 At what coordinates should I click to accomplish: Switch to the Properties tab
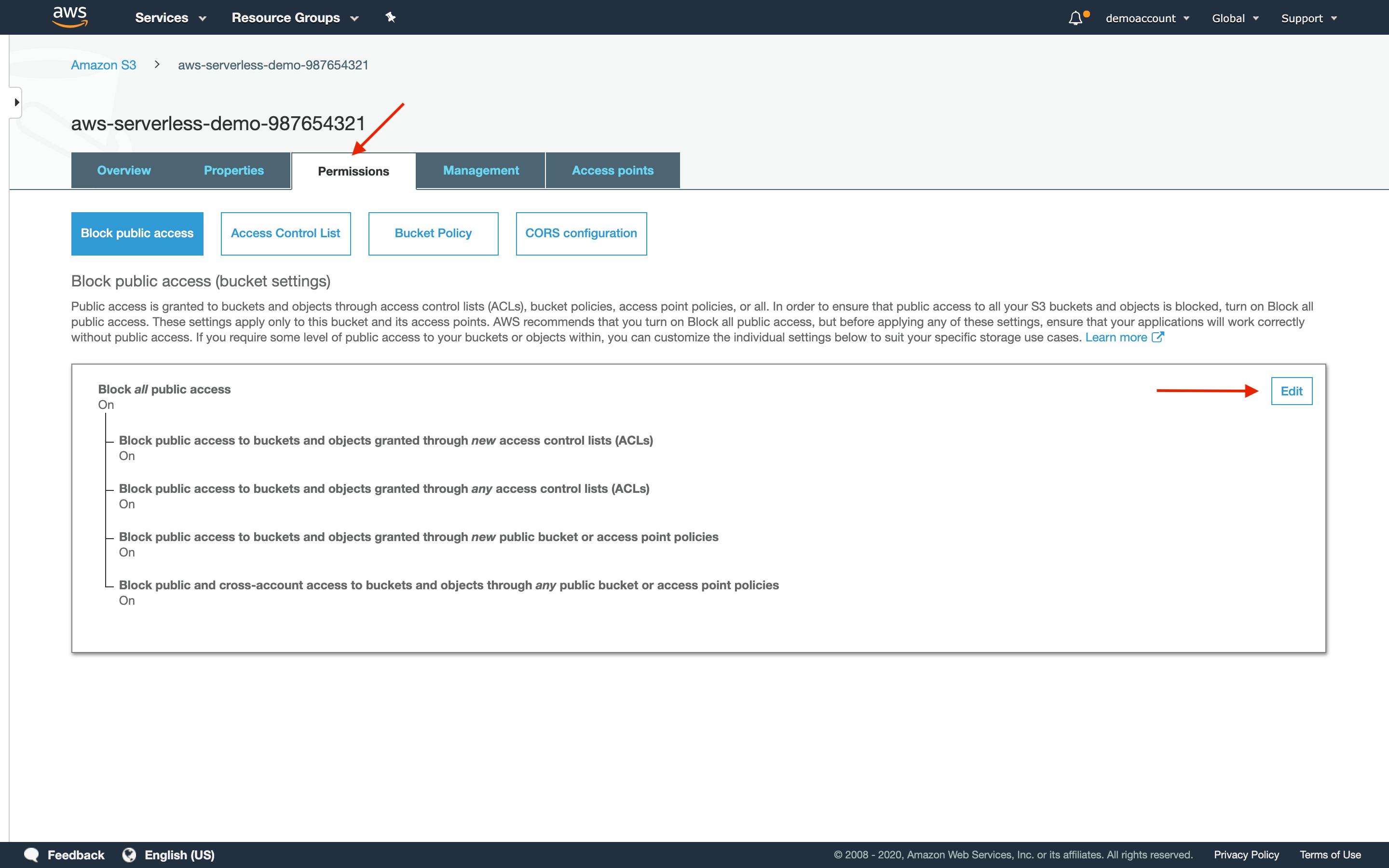click(233, 169)
